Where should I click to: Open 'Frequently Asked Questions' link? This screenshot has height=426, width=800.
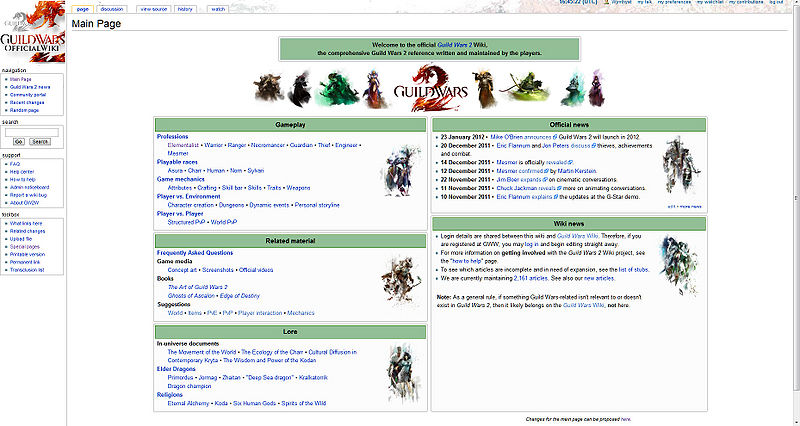coord(195,253)
